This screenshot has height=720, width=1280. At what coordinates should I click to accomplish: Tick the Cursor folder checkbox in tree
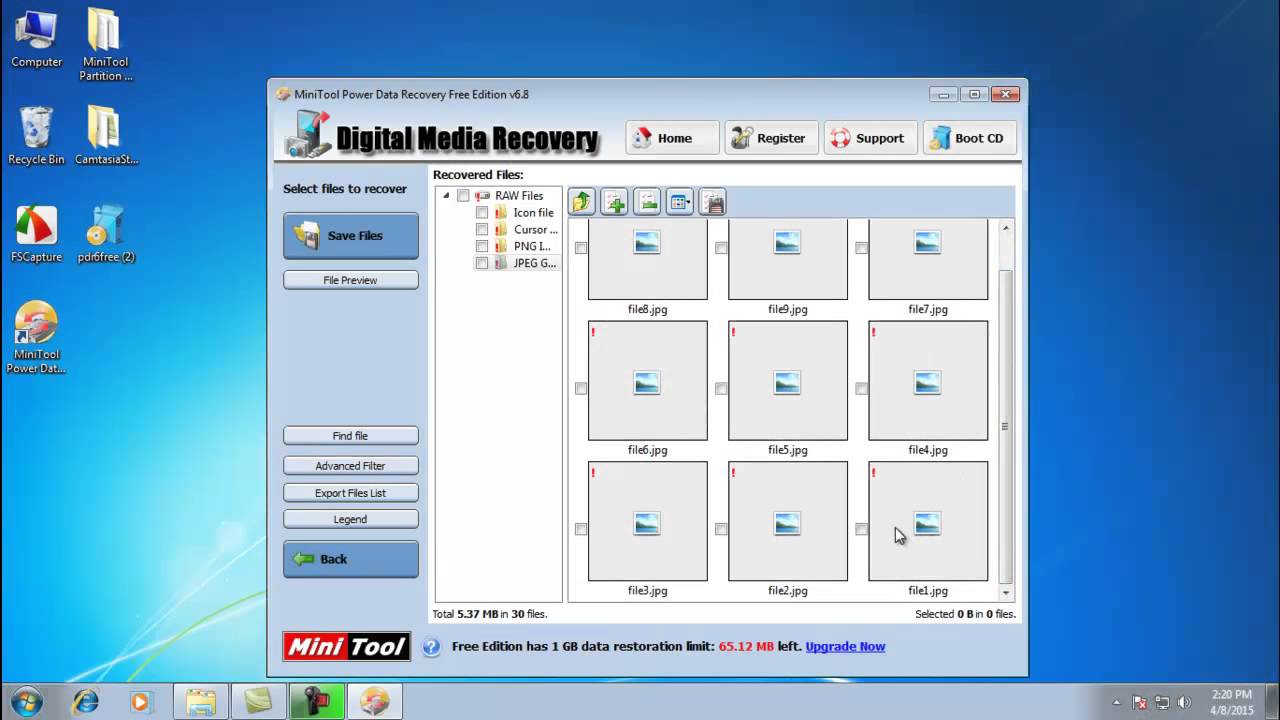pyautogui.click(x=482, y=230)
